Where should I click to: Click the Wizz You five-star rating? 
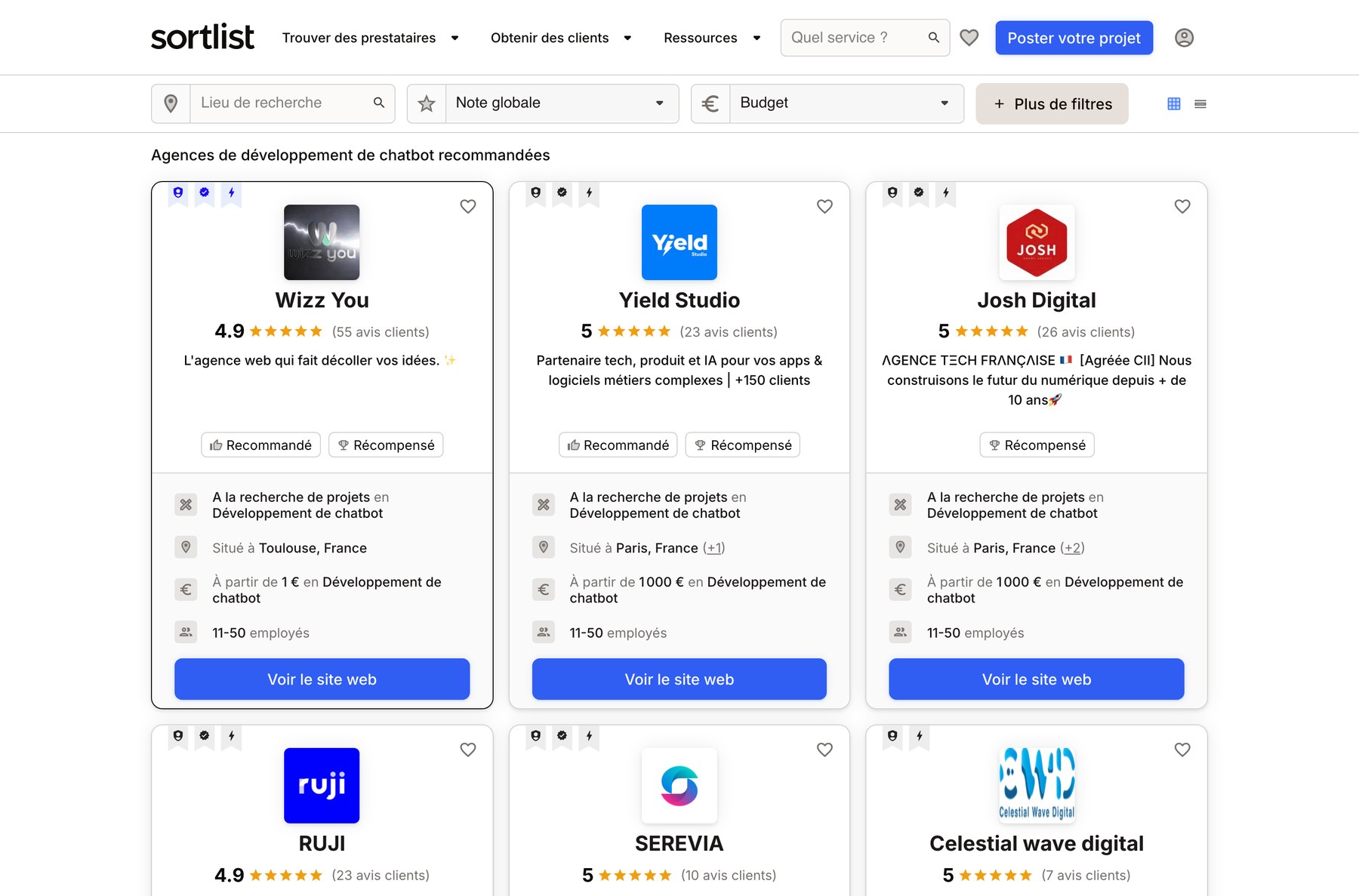click(x=285, y=331)
